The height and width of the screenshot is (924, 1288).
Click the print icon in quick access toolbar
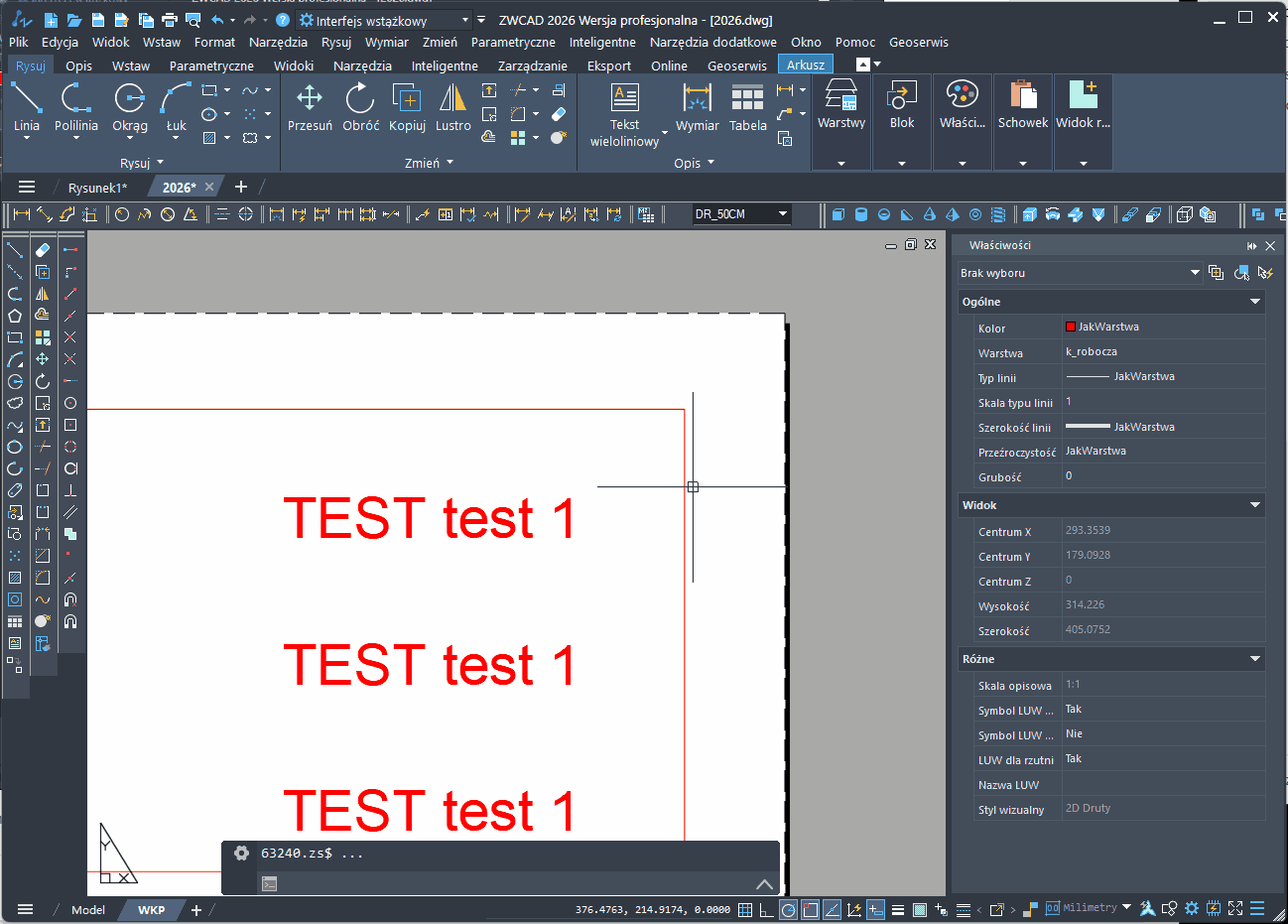coord(169,20)
